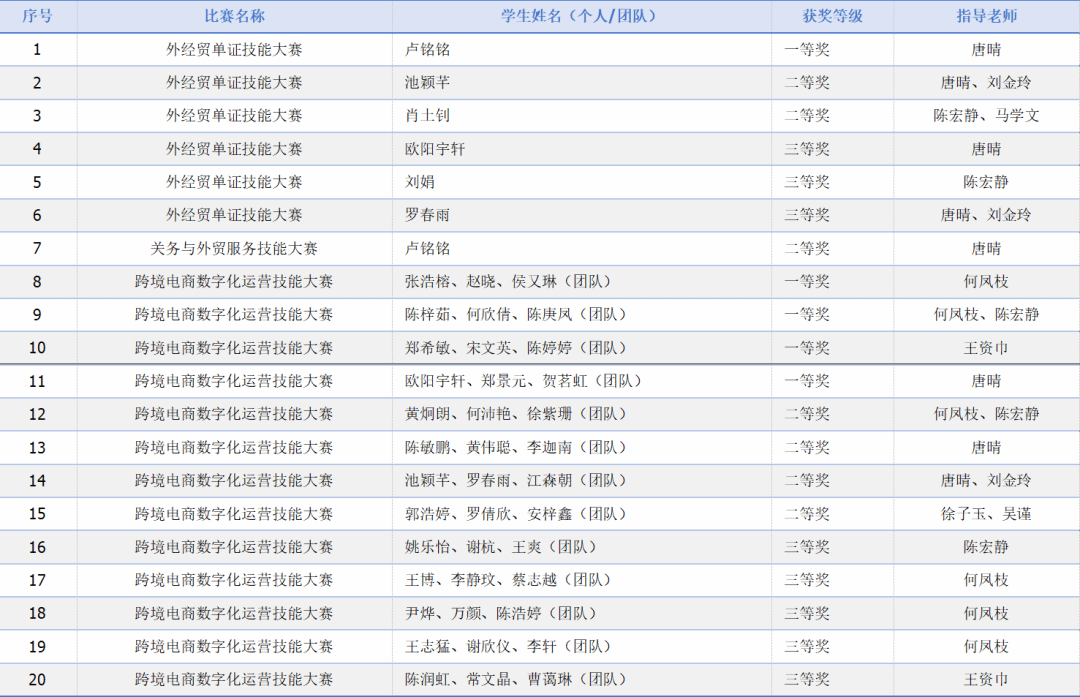Select serial number cell 17

(x=37, y=581)
